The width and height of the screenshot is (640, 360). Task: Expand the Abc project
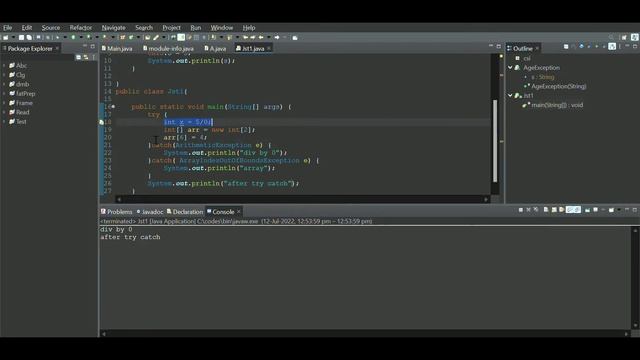coord(4,65)
